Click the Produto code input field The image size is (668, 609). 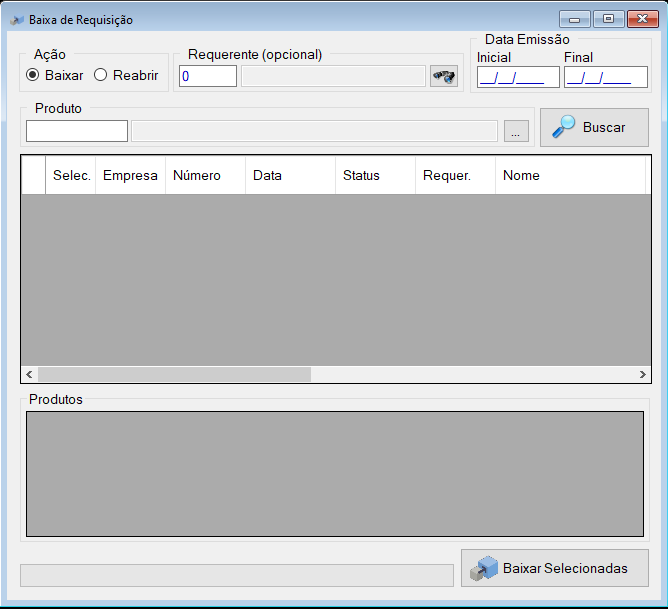click(x=77, y=131)
